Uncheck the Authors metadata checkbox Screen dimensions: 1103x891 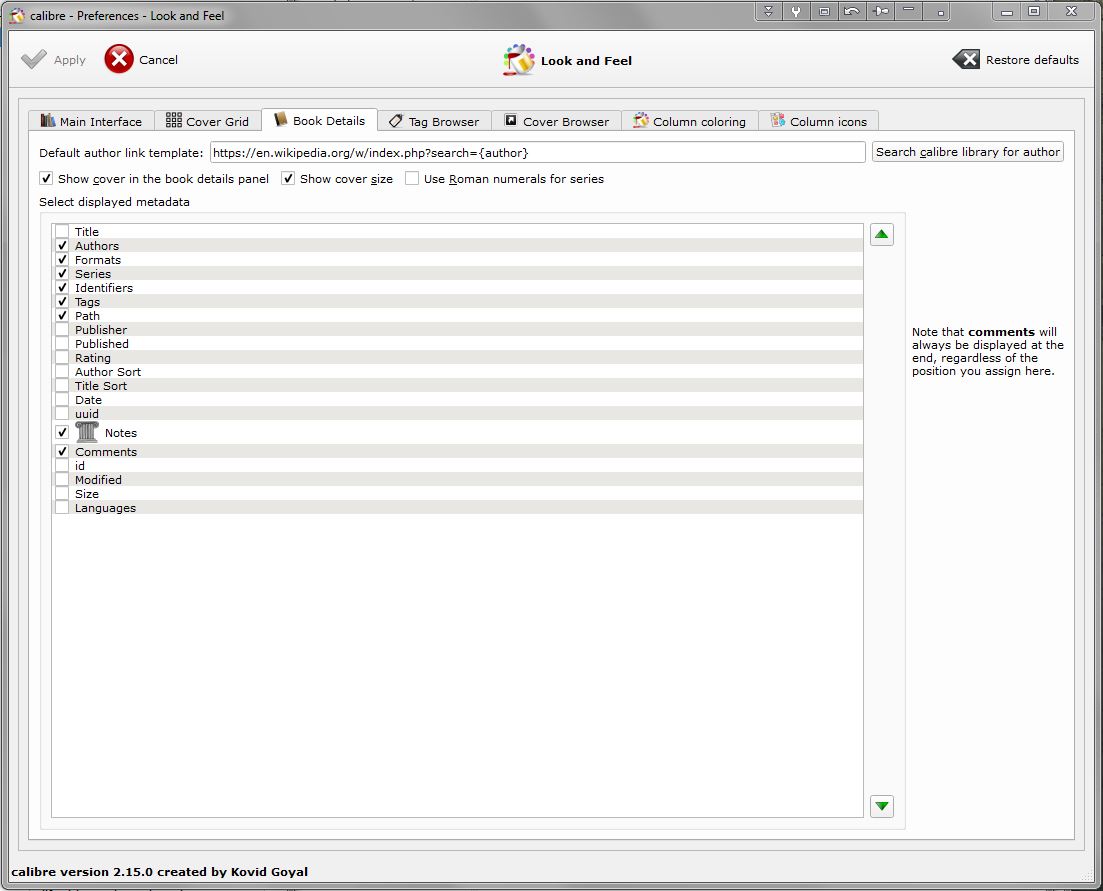coord(63,245)
